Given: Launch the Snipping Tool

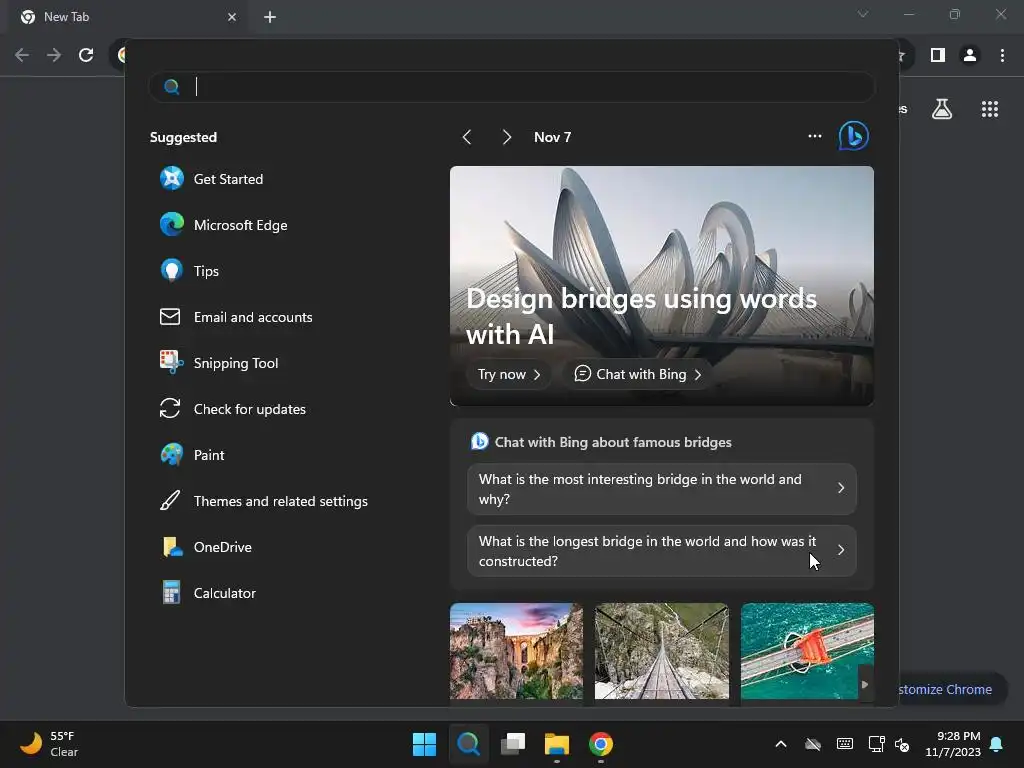Looking at the screenshot, I should 219,363.
